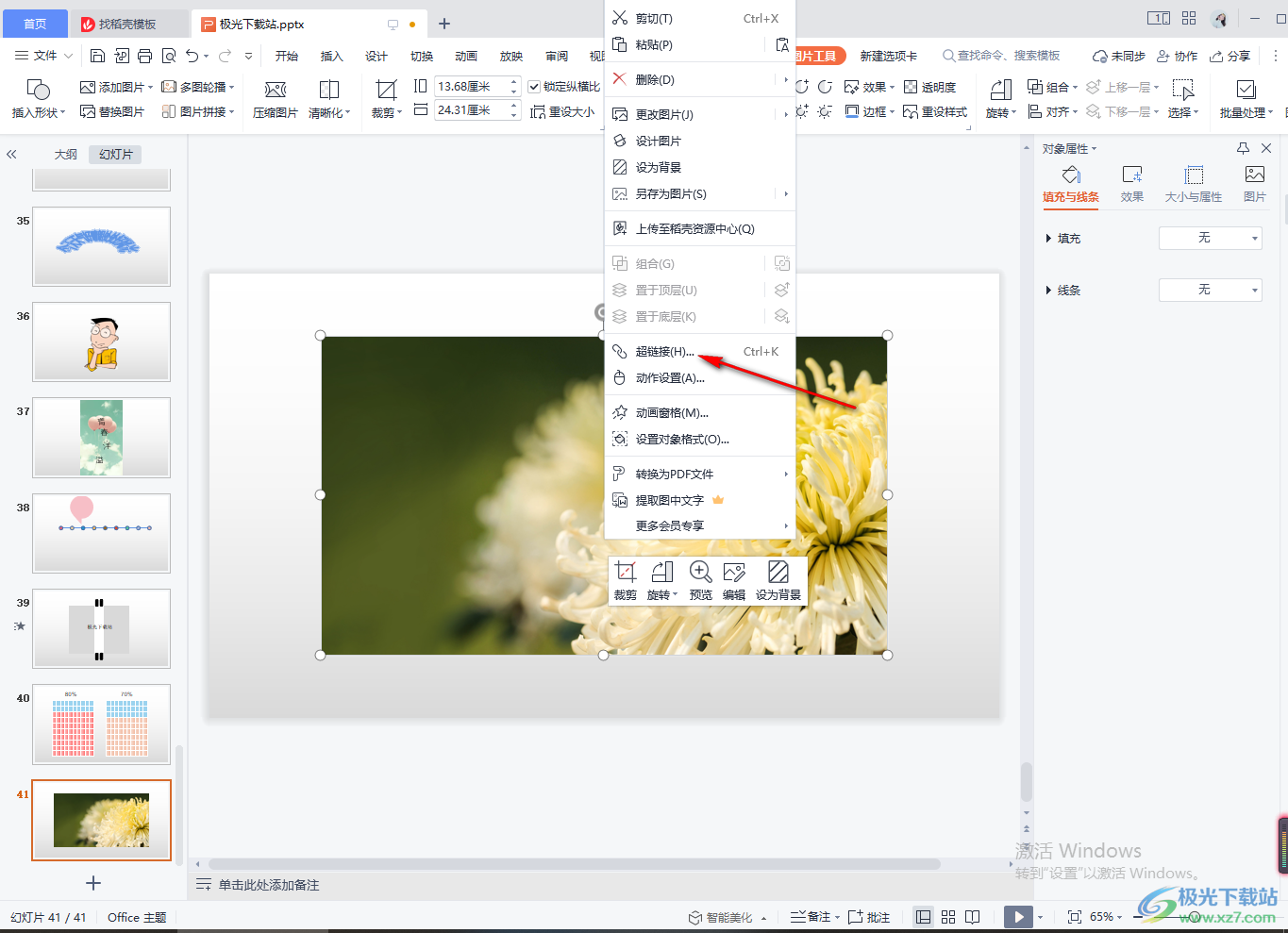Choose 设为背景 from context menu
Viewport: 1288px width, 933px height.
[x=700, y=167]
